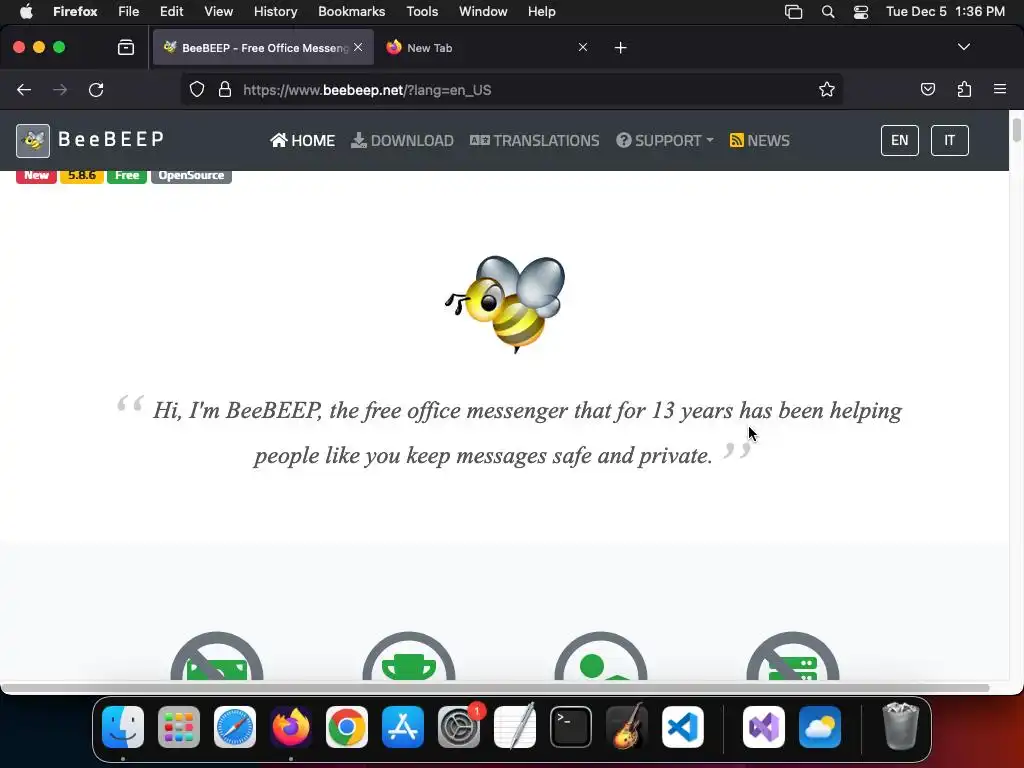Open the Help menu
The image size is (1024, 768).
541,11
